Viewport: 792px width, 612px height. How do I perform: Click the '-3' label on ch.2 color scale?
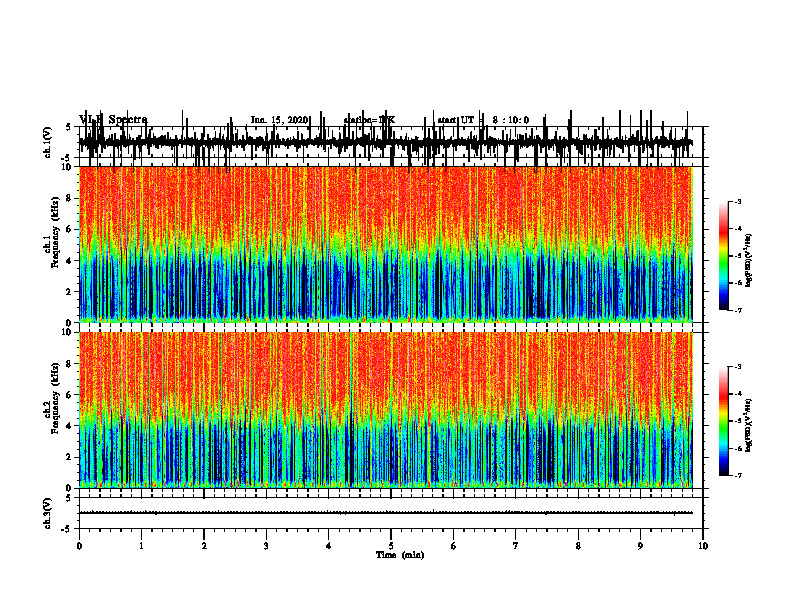point(738,367)
